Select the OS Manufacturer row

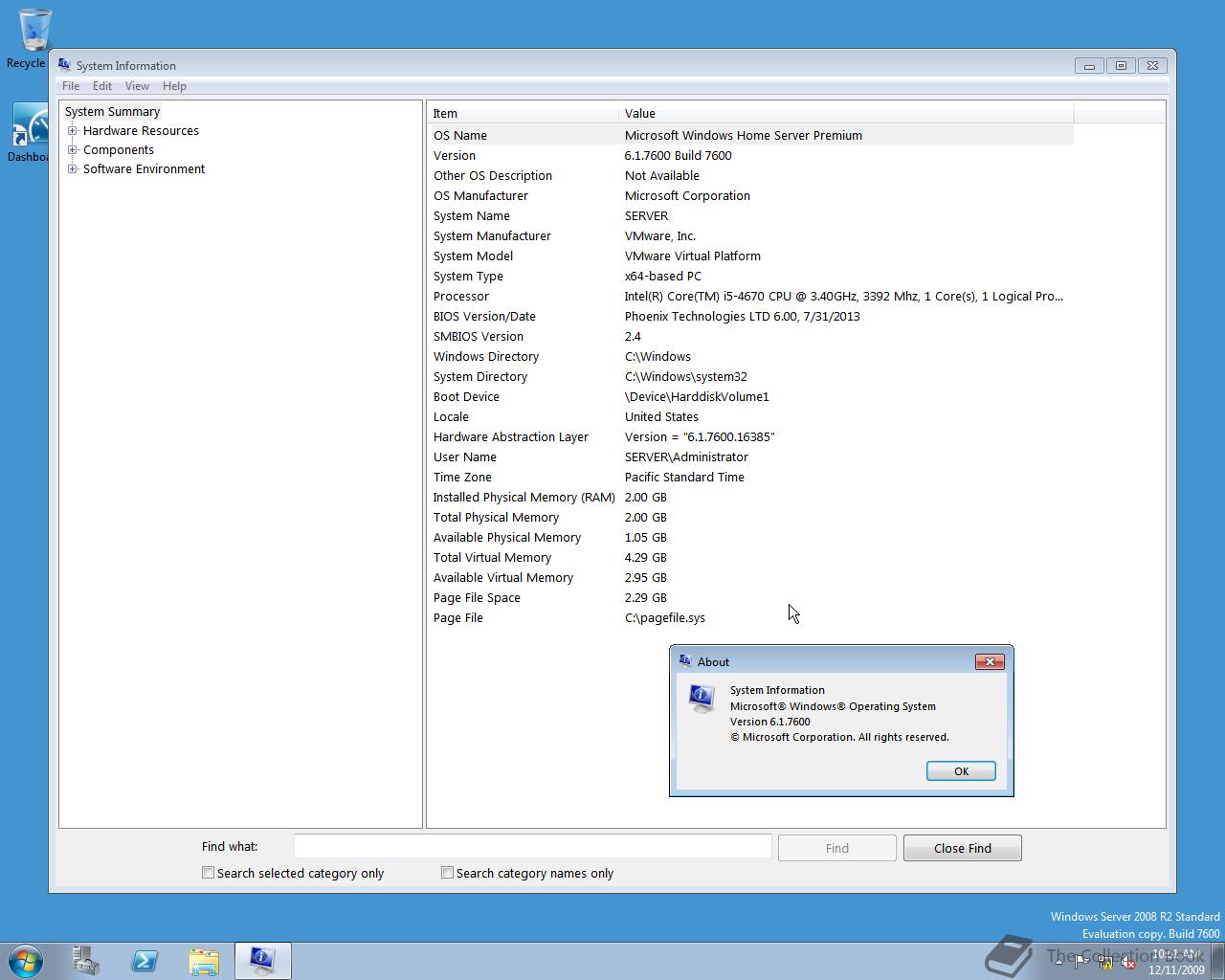[750, 195]
